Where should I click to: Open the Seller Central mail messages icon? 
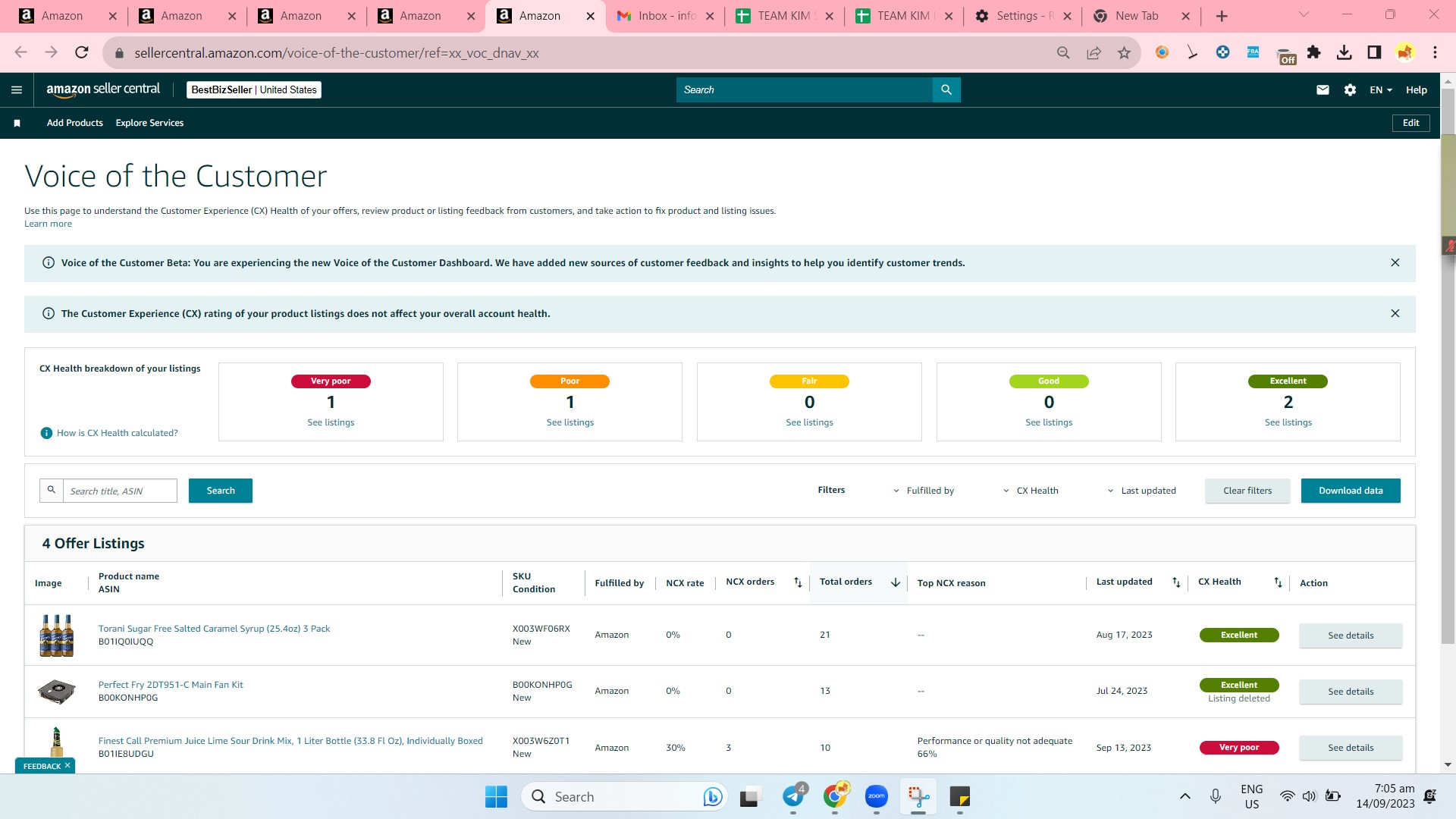click(1323, 89)
